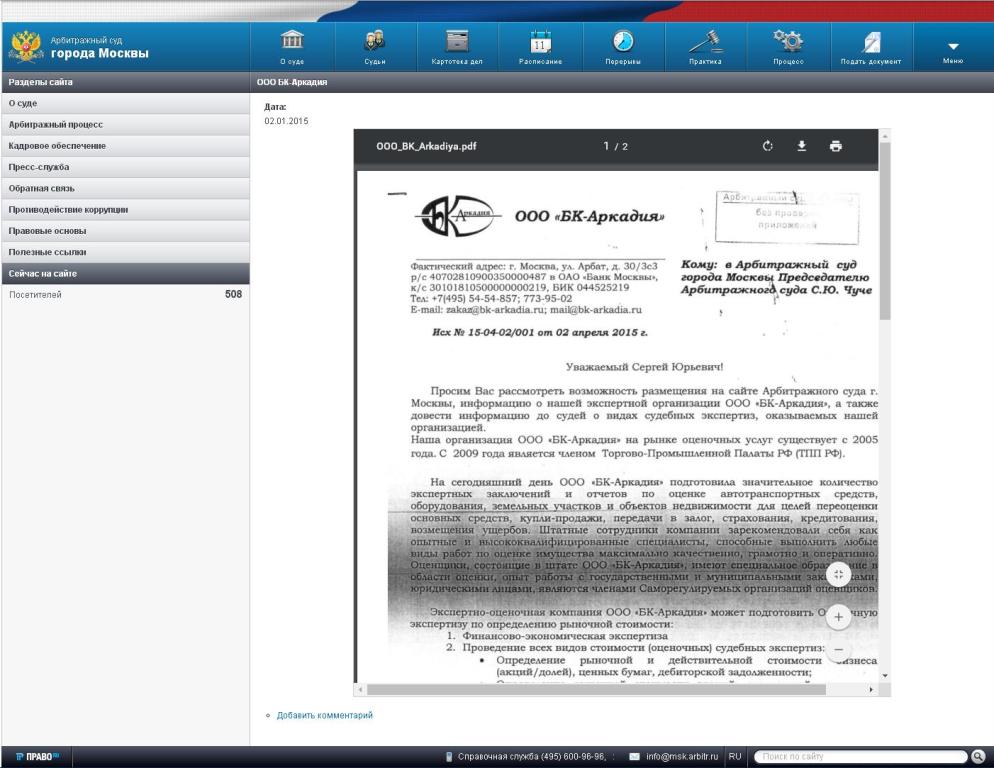
Task: Open Картотека дел case archive icon
Action: pyautogui.click(x=457, y=41)
